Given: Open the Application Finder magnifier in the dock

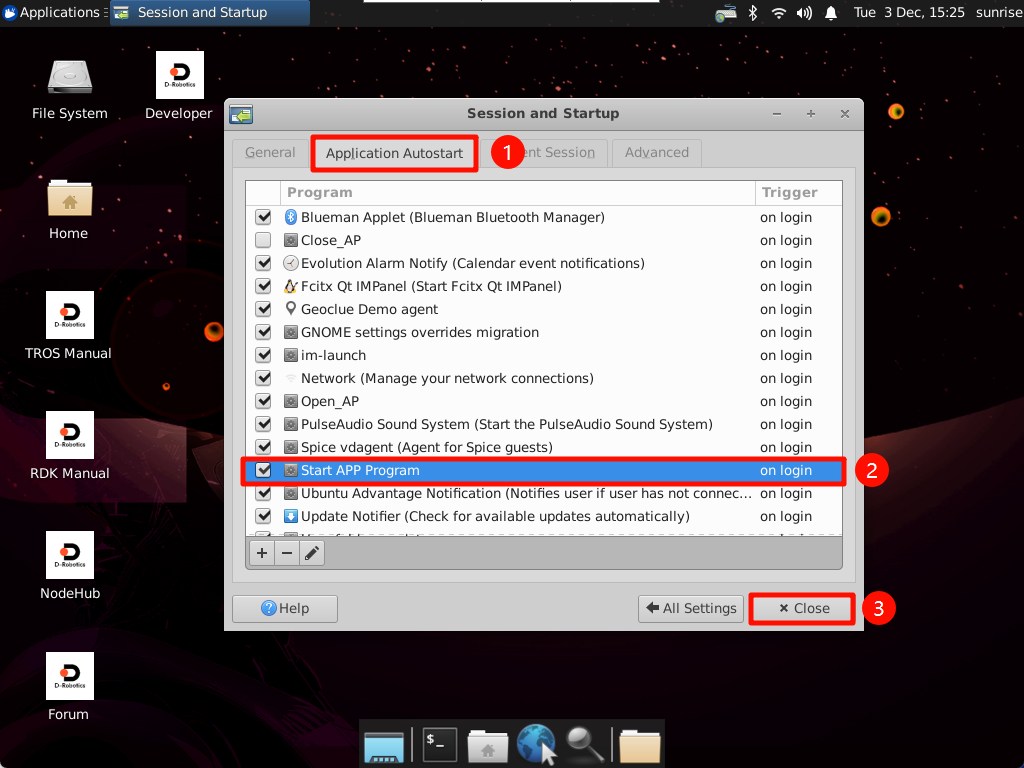Looking at the screenshot, I should click(x=583, y=745).
